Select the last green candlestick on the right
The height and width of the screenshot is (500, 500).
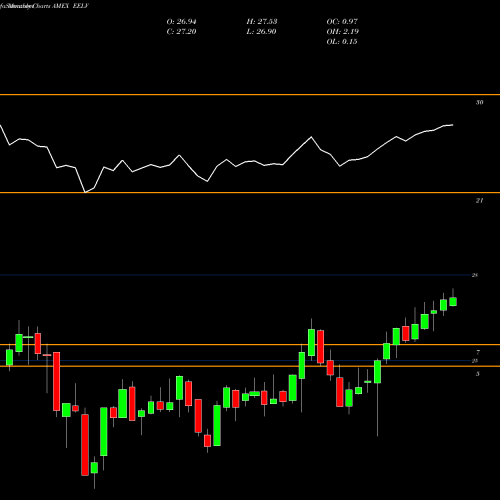point(453,301)
